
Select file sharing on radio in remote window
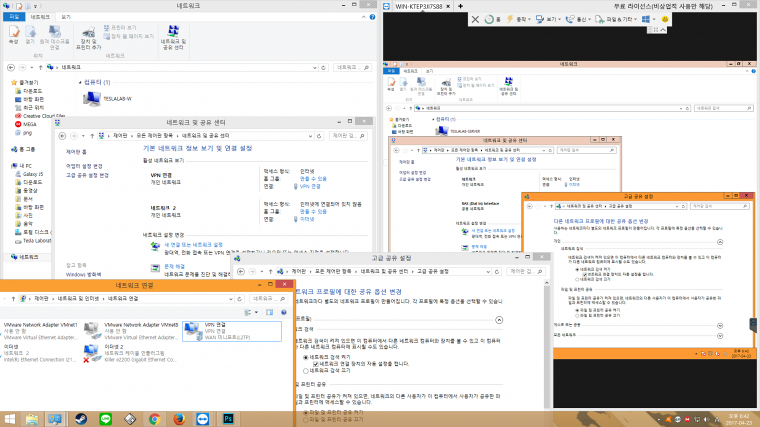(577, 310)
